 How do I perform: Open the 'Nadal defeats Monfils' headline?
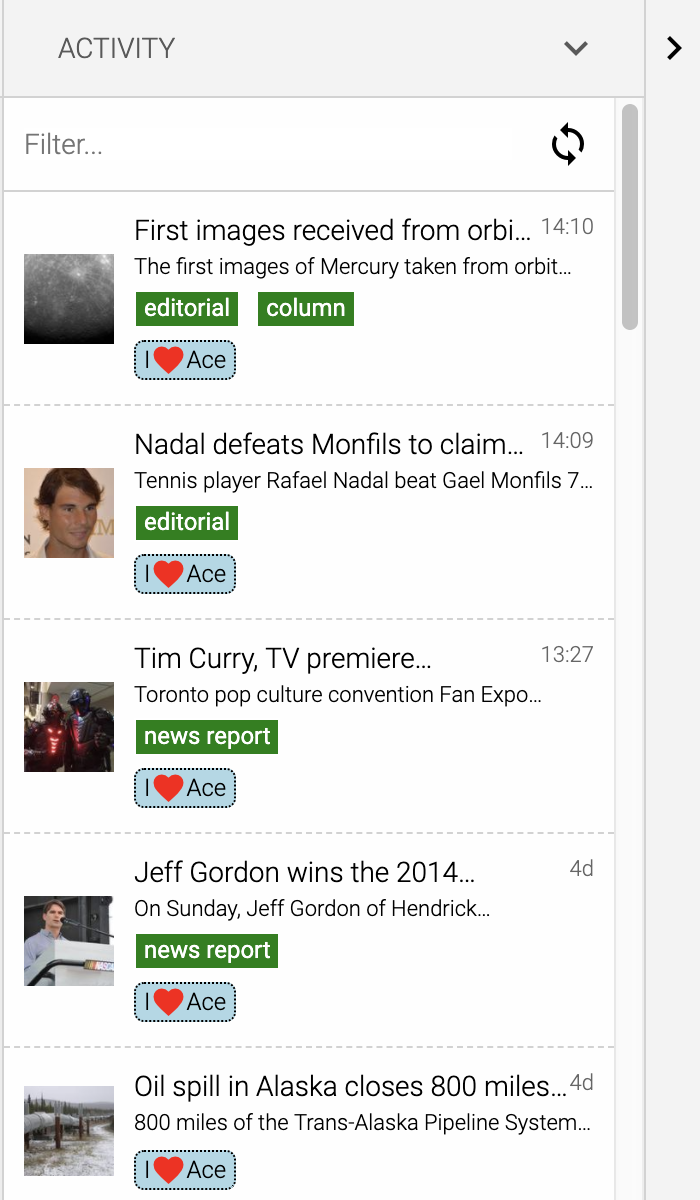[x=328, y=444]
